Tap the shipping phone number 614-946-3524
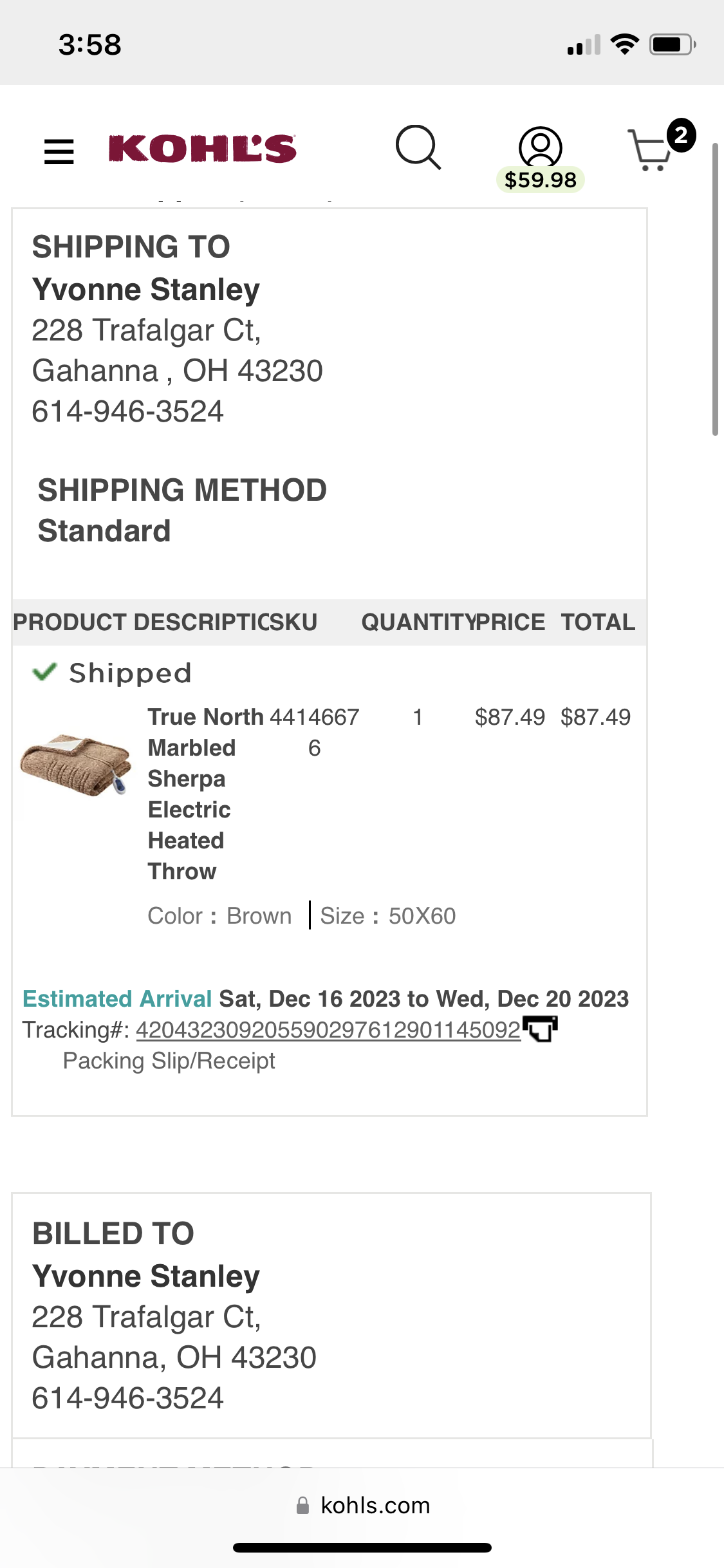 click(x=127, y=411)
